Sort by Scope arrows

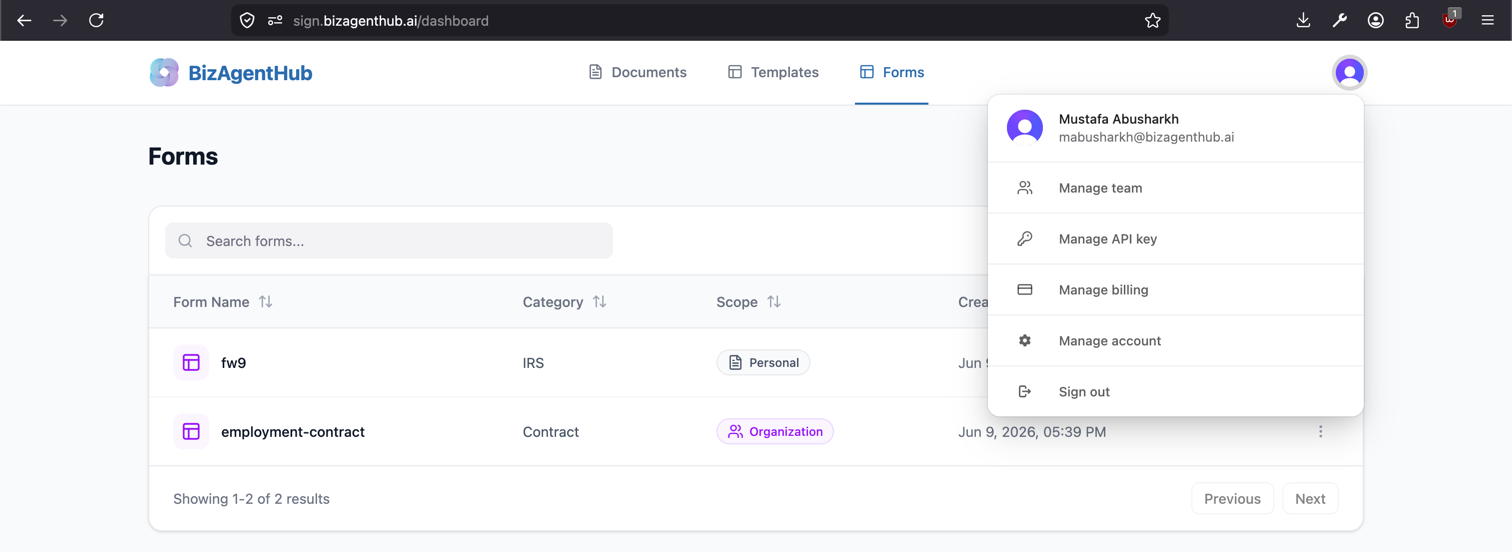774,302
